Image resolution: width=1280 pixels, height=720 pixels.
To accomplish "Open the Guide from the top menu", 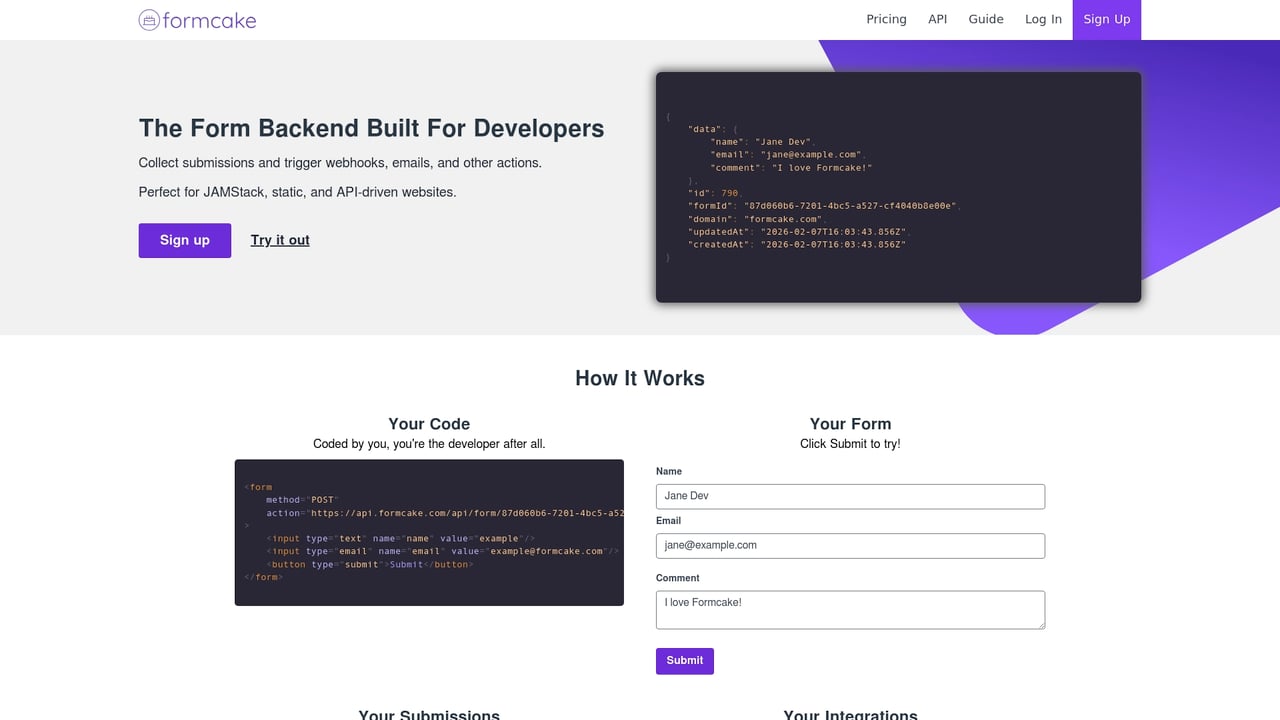I will coord(986,19).
